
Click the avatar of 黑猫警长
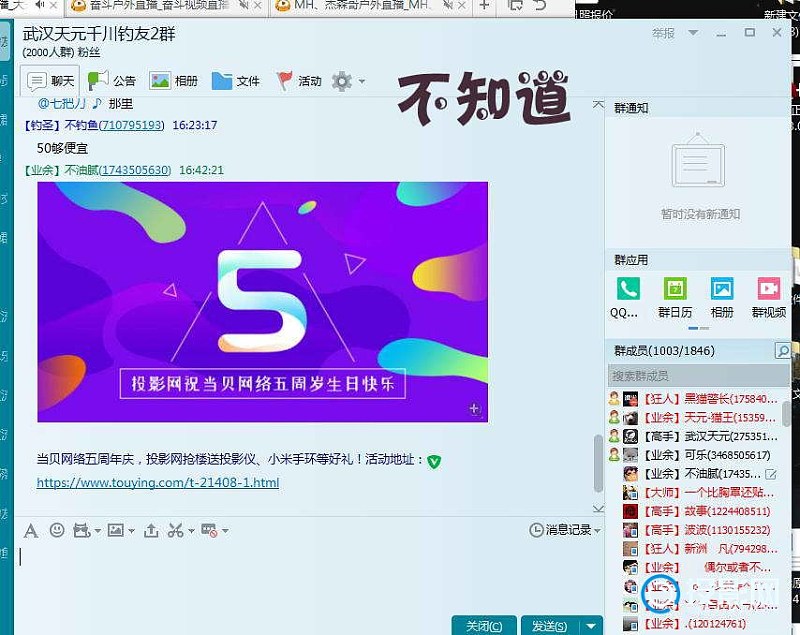(631, 399)
